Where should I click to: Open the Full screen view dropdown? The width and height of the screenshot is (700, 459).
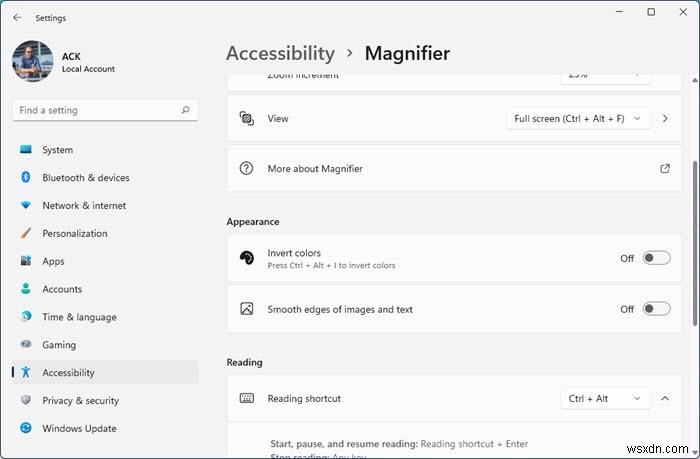pos(578,118)
